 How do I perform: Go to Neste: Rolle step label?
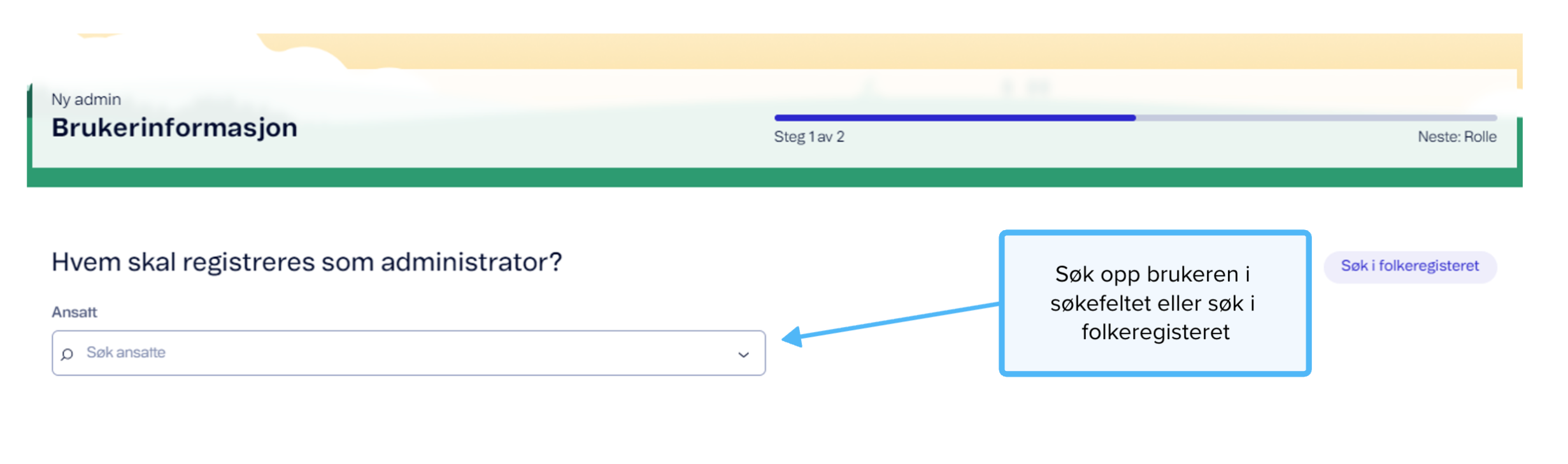pos(1457,137)
